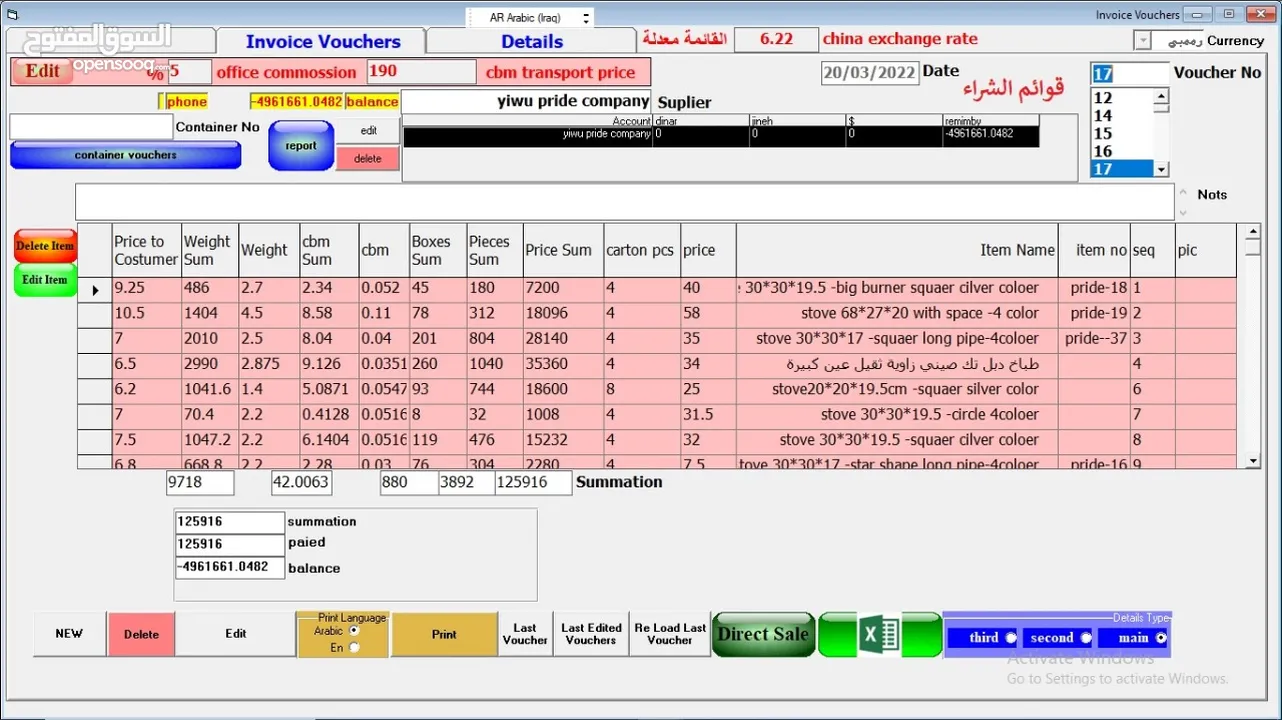The height and width of the screenshot is (720, 1282).
Task: Click the carton pcs column header
Action: (x=641, y=251)
